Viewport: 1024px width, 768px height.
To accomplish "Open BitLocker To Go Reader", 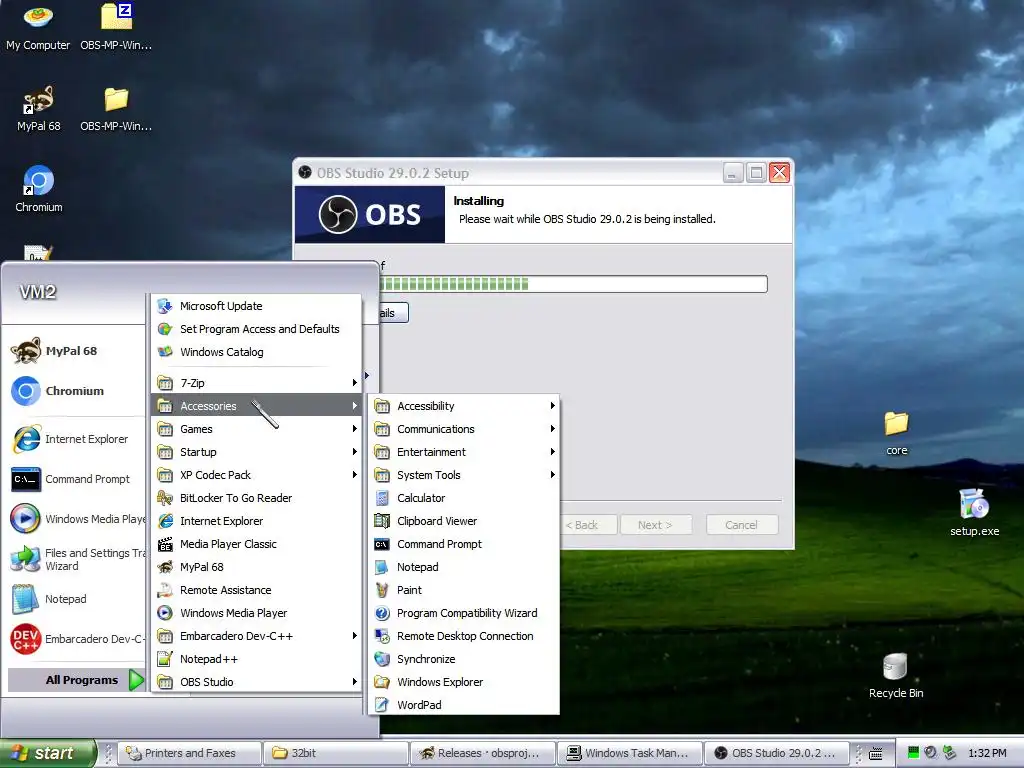I will [257, 498].
